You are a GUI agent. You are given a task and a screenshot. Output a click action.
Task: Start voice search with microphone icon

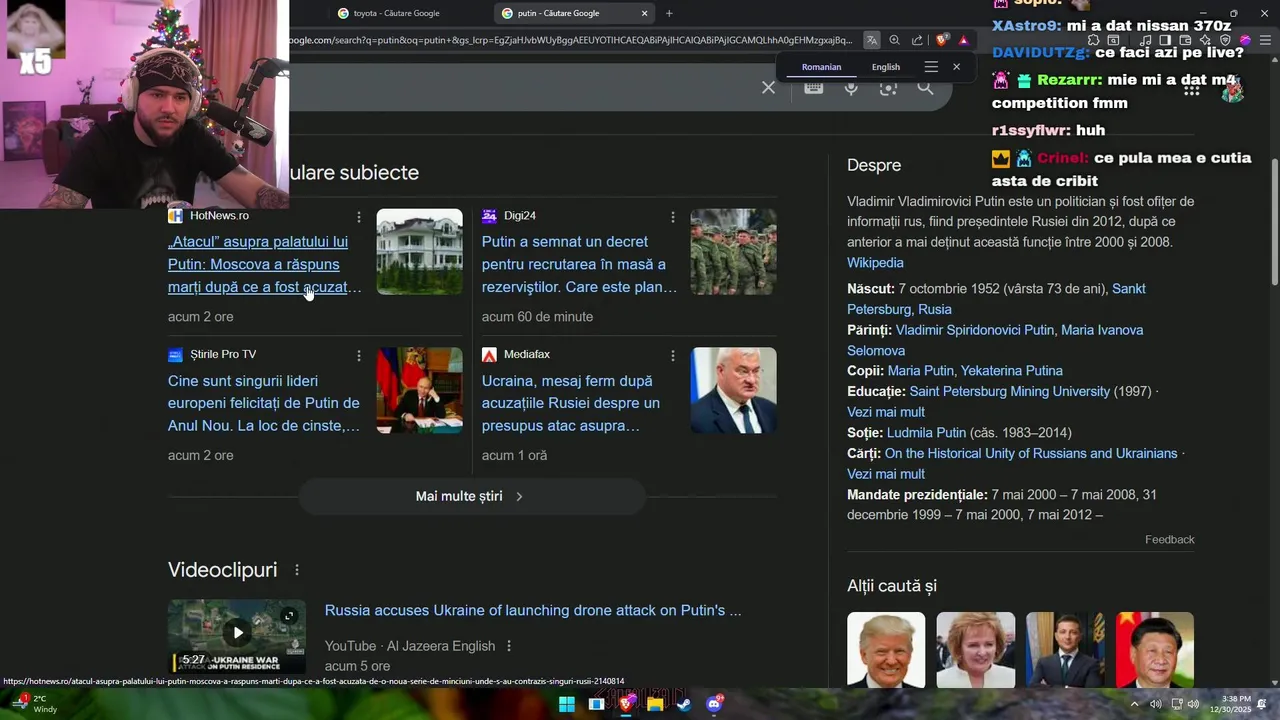pyautogui.click(x=851, y=88)
